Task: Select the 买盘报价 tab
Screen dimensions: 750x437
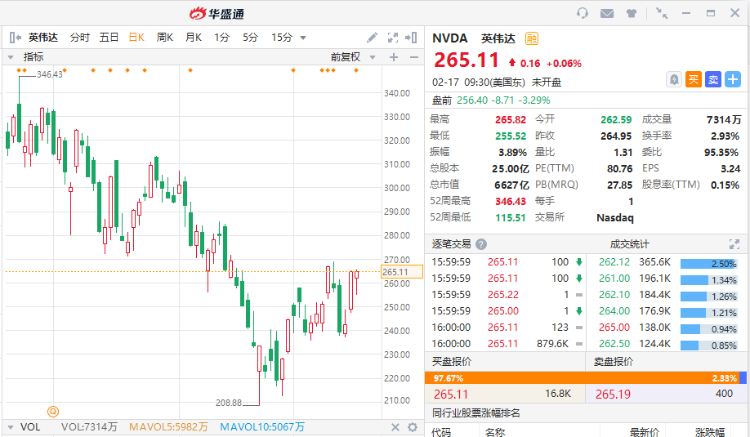Action: tap(452, 362)
